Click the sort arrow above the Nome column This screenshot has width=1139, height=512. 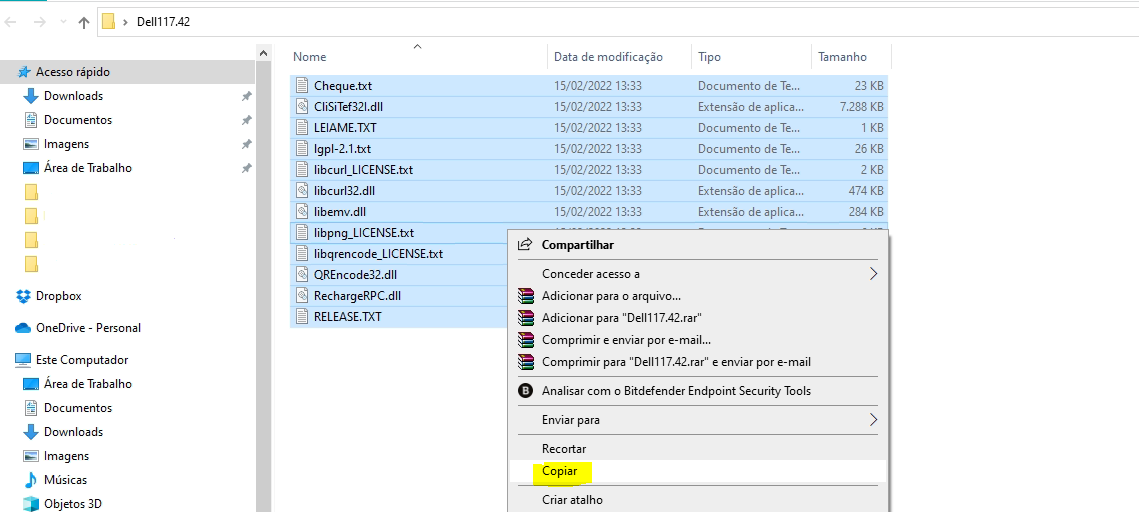click(x=417, y=46)
